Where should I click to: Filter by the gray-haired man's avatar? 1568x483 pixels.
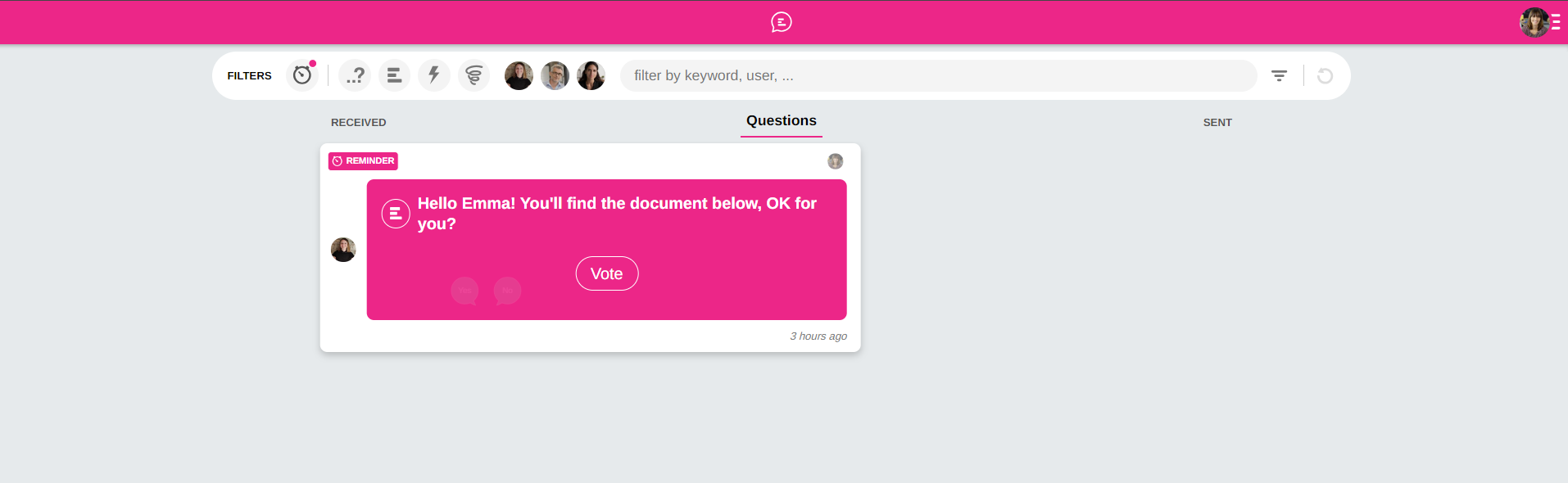tap(555, 75)
